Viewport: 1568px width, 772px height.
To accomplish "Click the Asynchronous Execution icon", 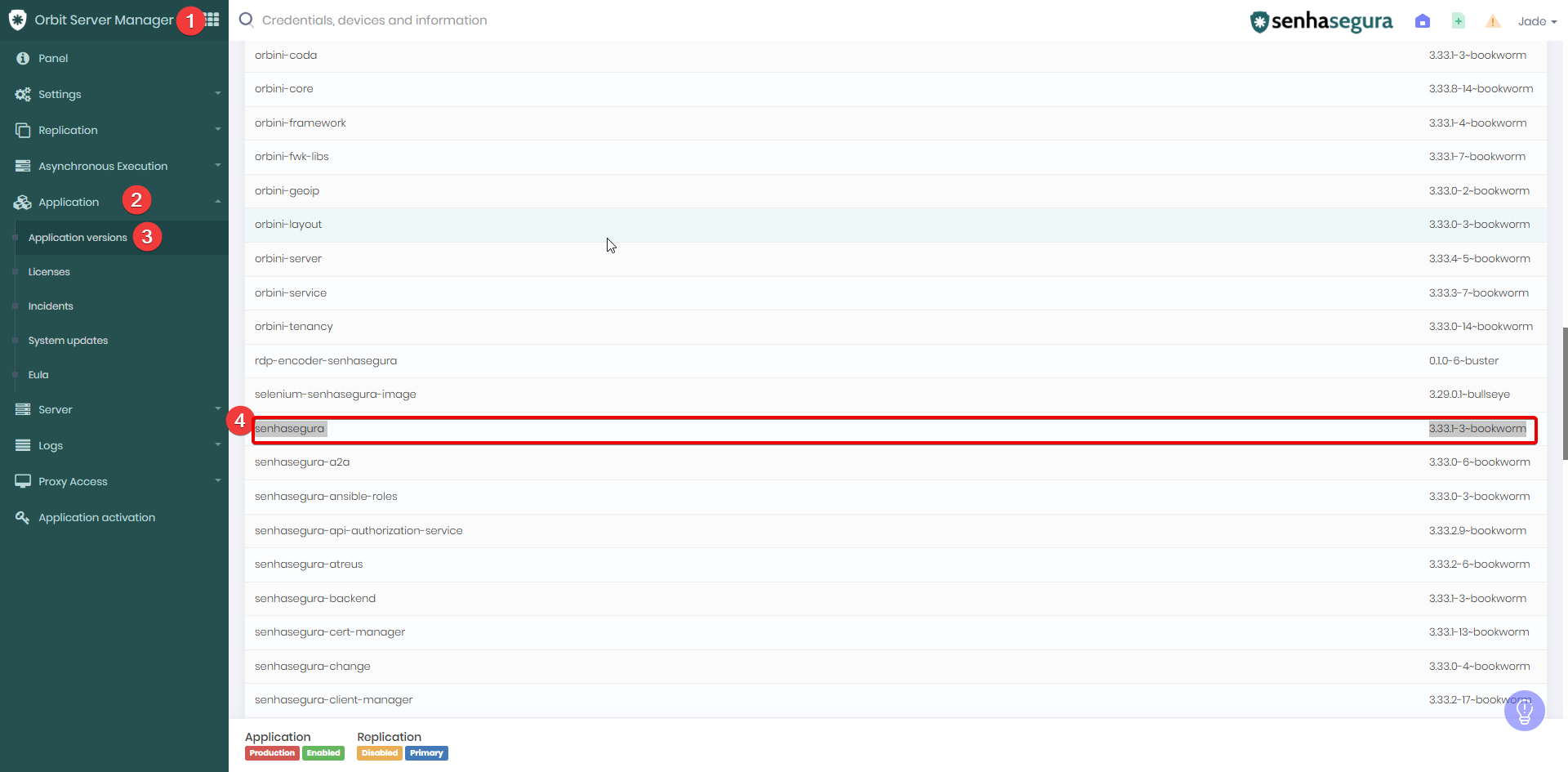I will [x=23, y=166].
